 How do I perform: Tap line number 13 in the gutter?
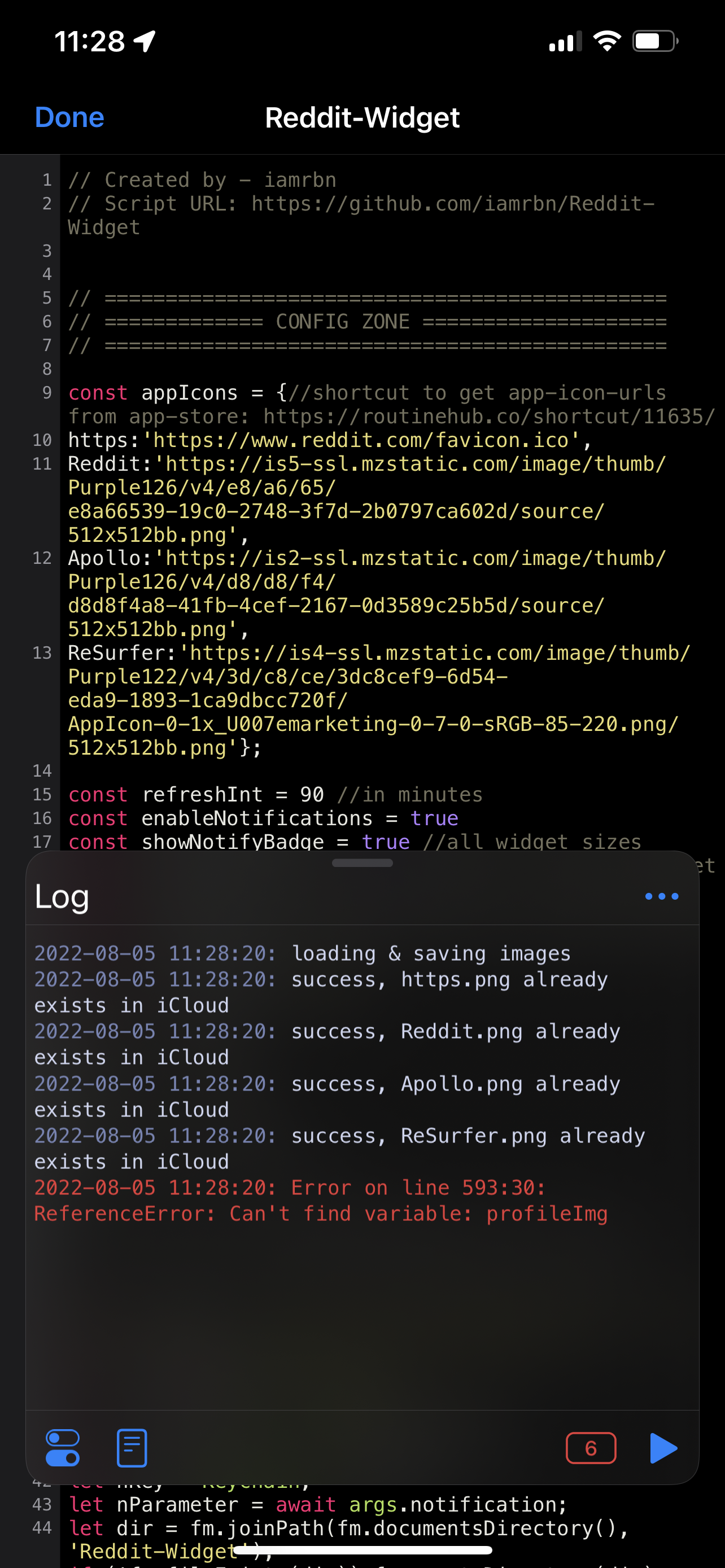coord(42,653)
